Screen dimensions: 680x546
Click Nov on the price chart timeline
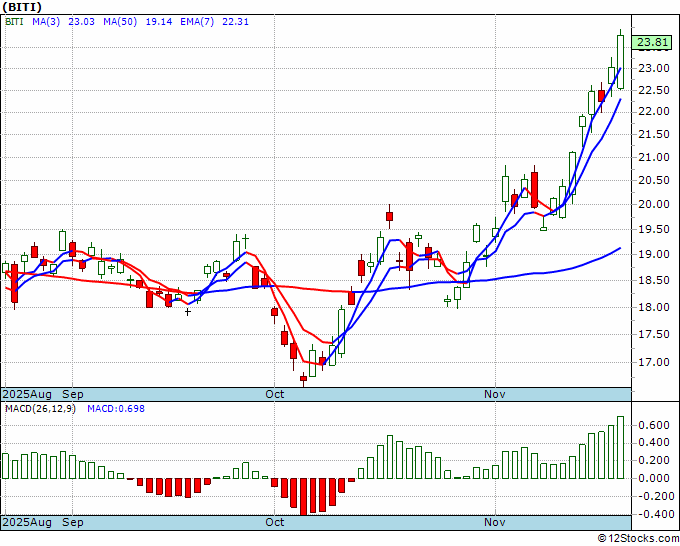click(495, 394)
